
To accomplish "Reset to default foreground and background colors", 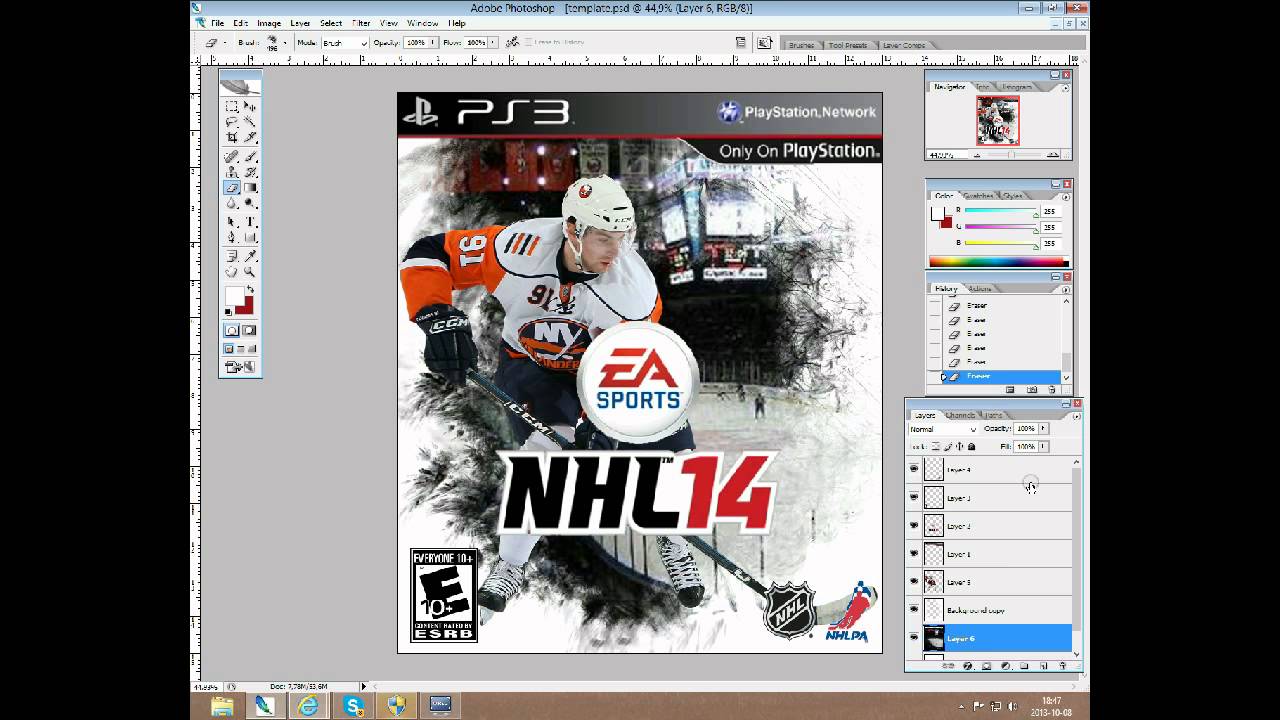I will tap(229, 313).
